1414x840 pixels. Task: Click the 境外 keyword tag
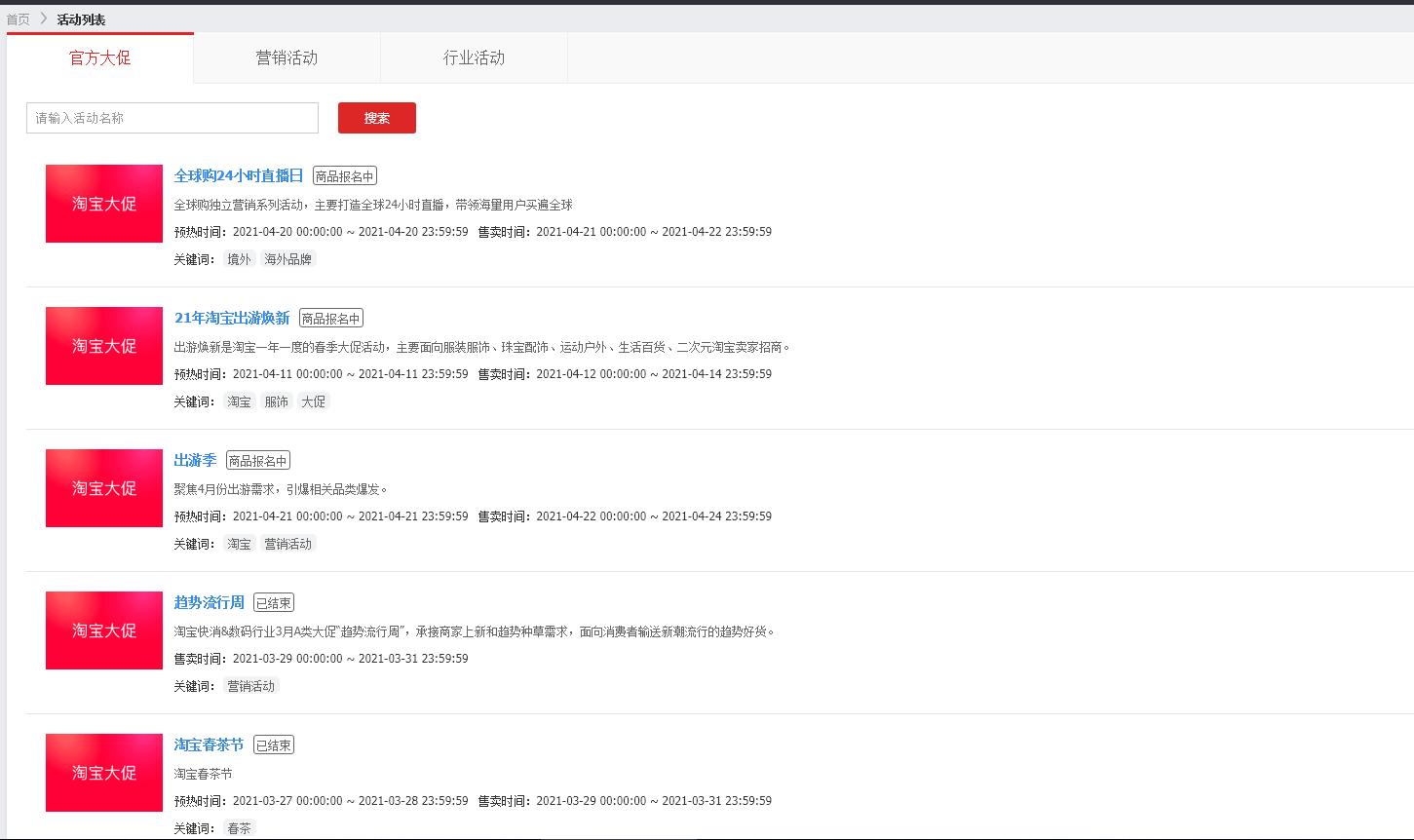pyautogui.click(x=239, y=258)
